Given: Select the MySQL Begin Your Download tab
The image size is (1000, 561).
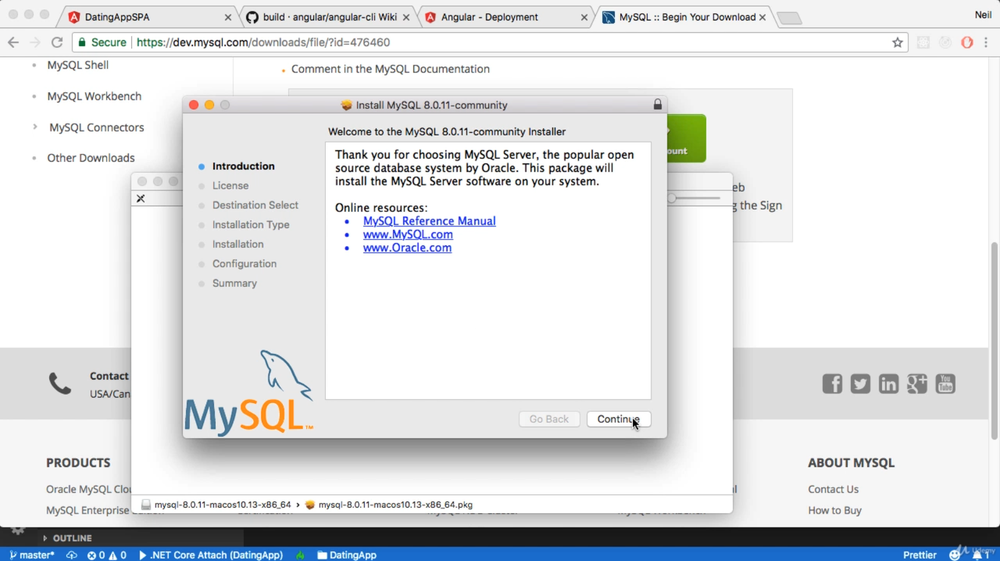Looking at the screenshot, I should pyautogui.click(x=682, y=17).
